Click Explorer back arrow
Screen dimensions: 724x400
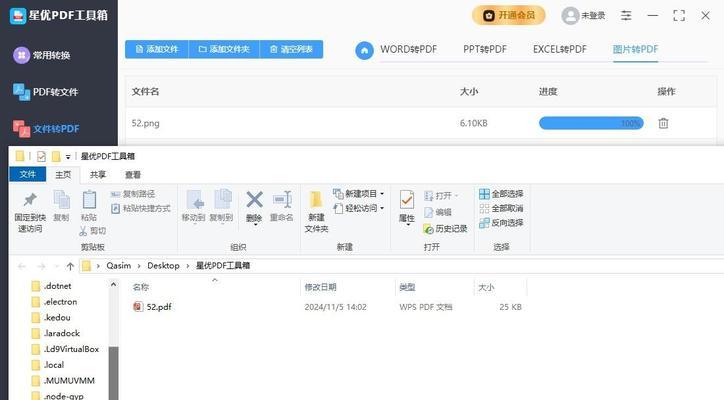coord(22,266)
